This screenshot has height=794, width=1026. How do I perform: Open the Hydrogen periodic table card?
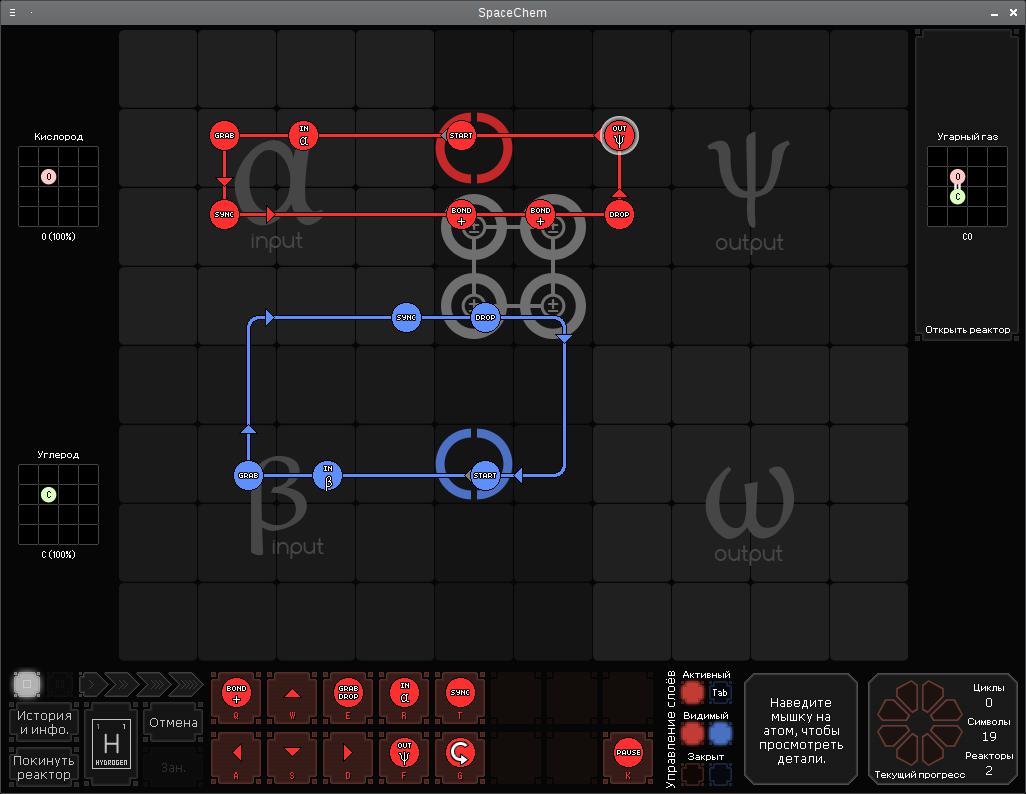click(111, 744)
